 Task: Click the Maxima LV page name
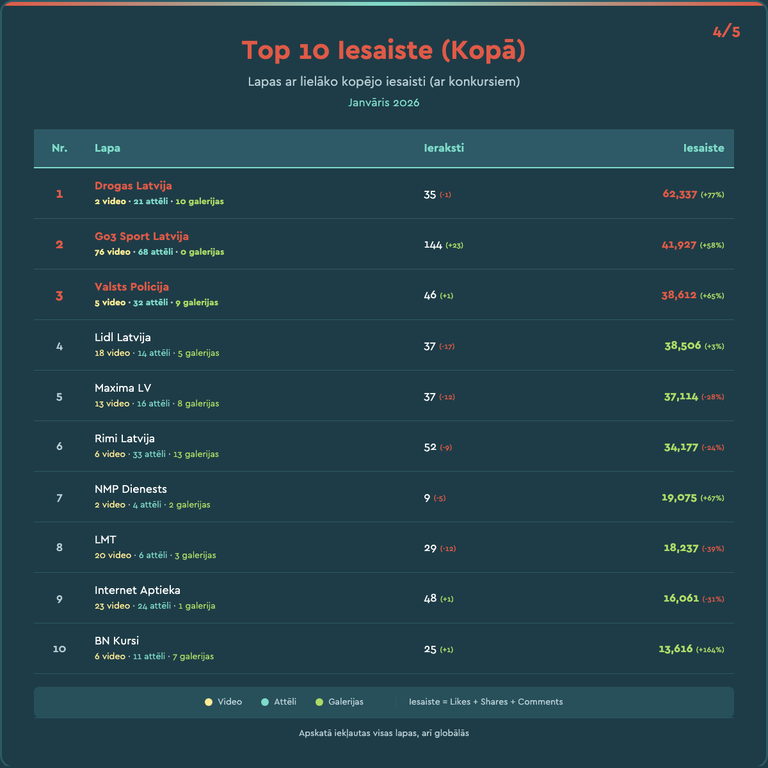click(x=122, y=388)
